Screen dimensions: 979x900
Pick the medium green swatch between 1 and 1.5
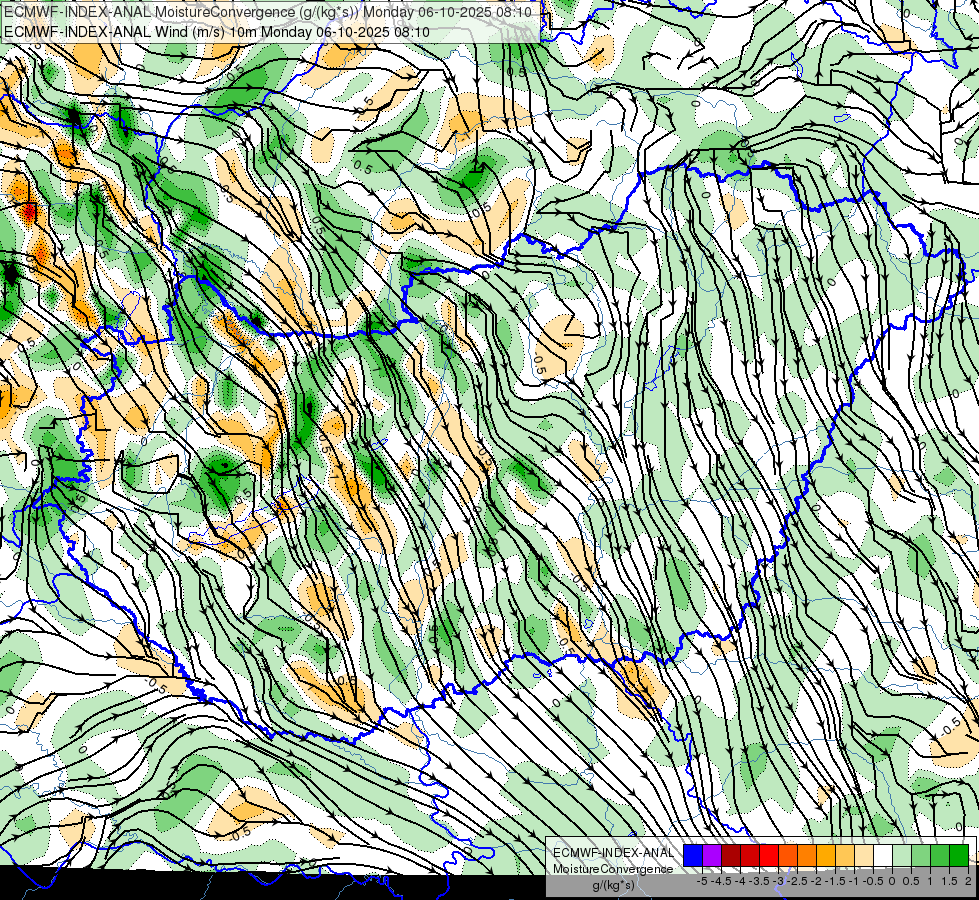point(940,856)
